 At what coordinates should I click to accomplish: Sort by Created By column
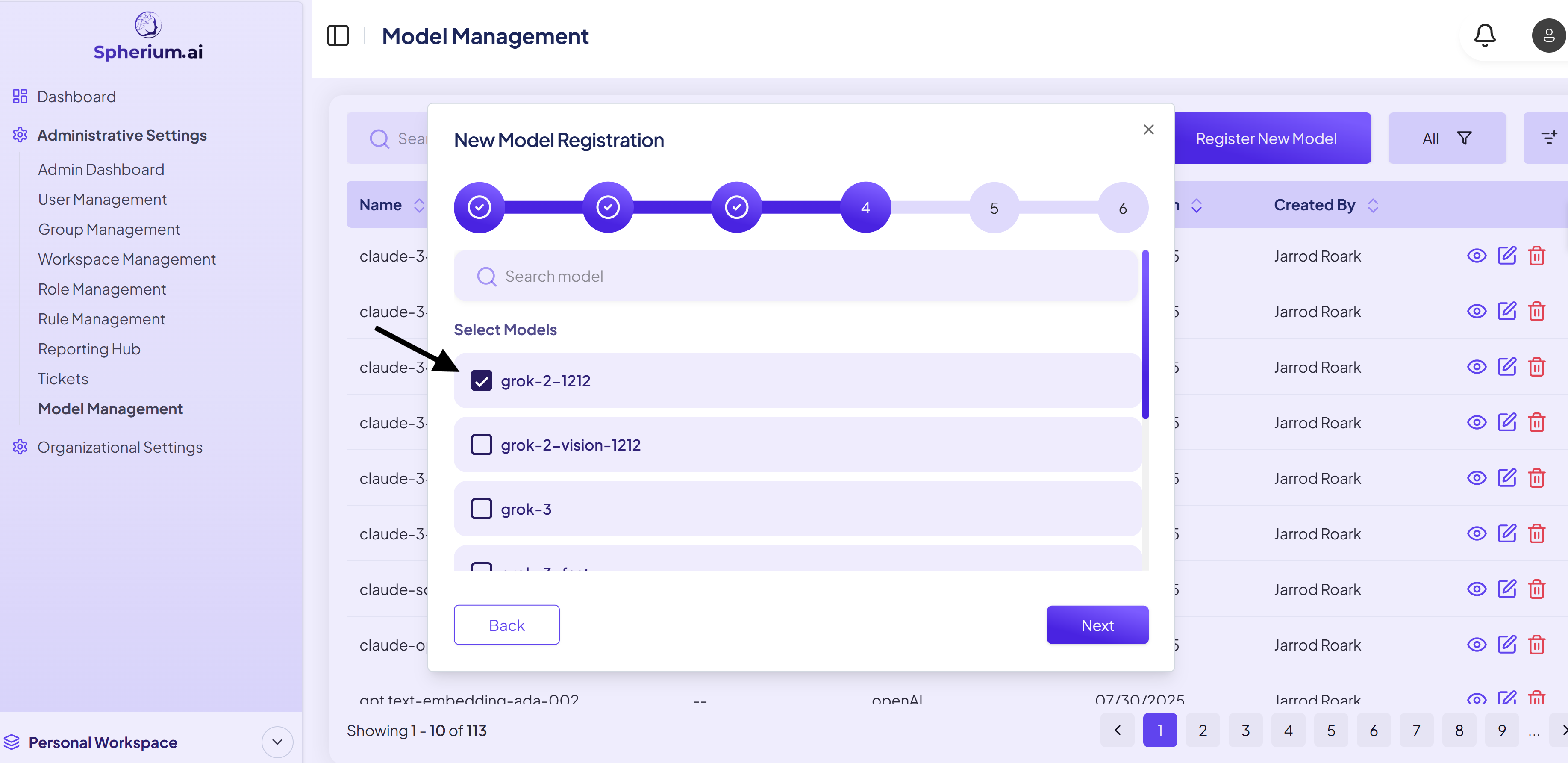(1372, 205)
